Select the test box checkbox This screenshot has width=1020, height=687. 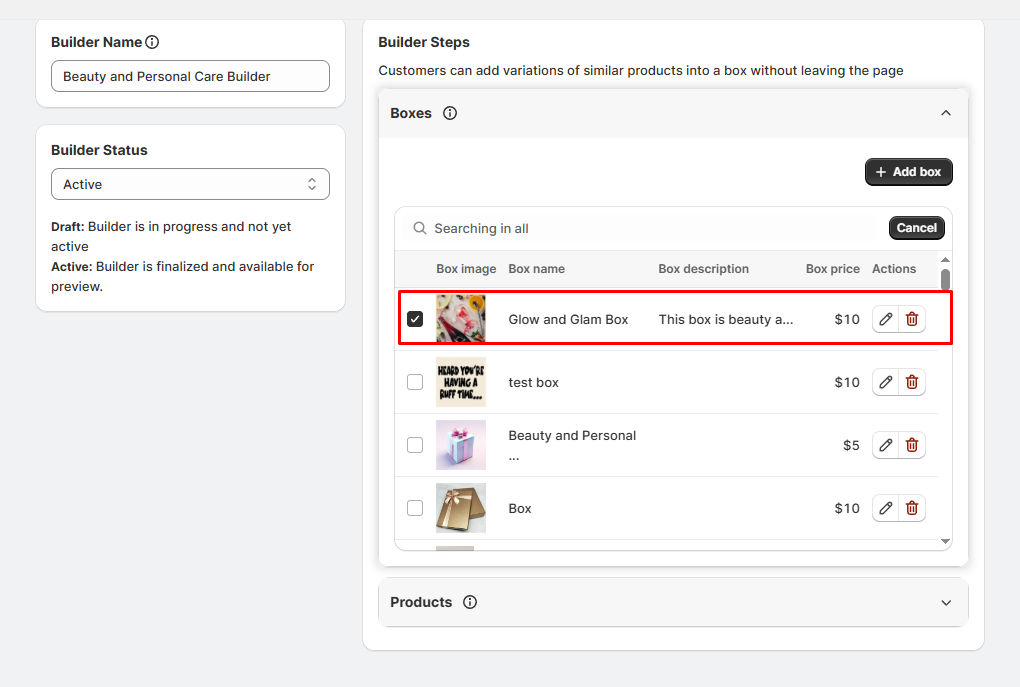click(415, 382)
